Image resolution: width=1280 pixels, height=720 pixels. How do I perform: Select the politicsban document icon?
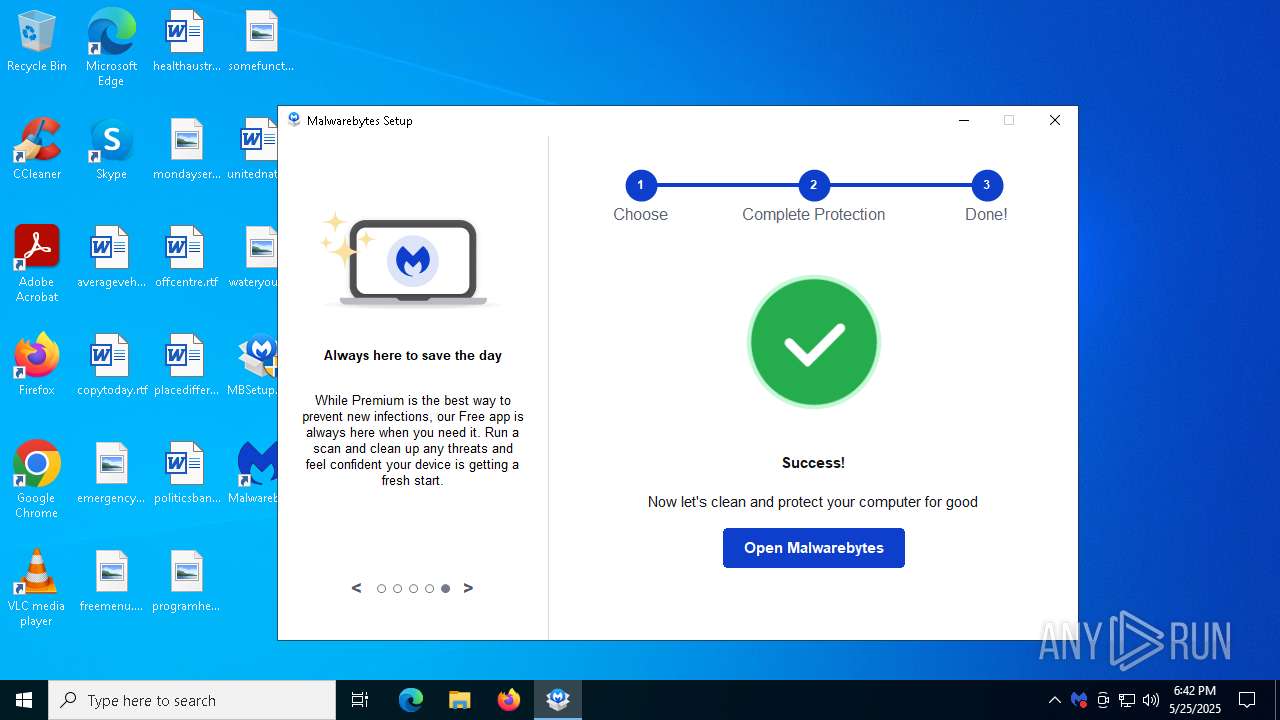tap(186, 474)
